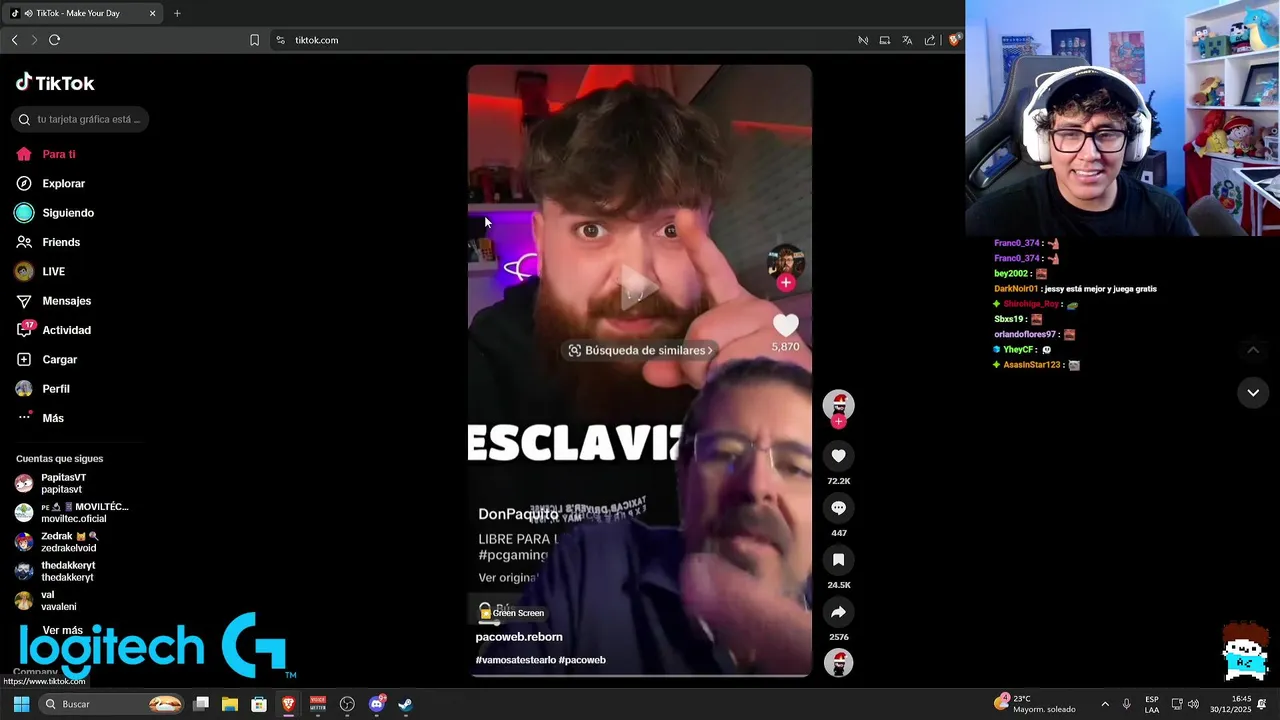This screenshot has width=1280, height=720.
Task: Expand the Más menu
Action: (40, 418)
